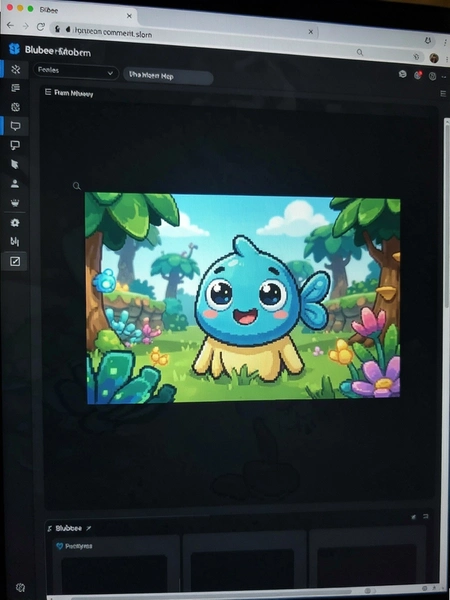Close the Blbee browser tab
Image resolution: width=450 pixels, height=600 pixels.
pyautogui.click(x=129, y=16)
